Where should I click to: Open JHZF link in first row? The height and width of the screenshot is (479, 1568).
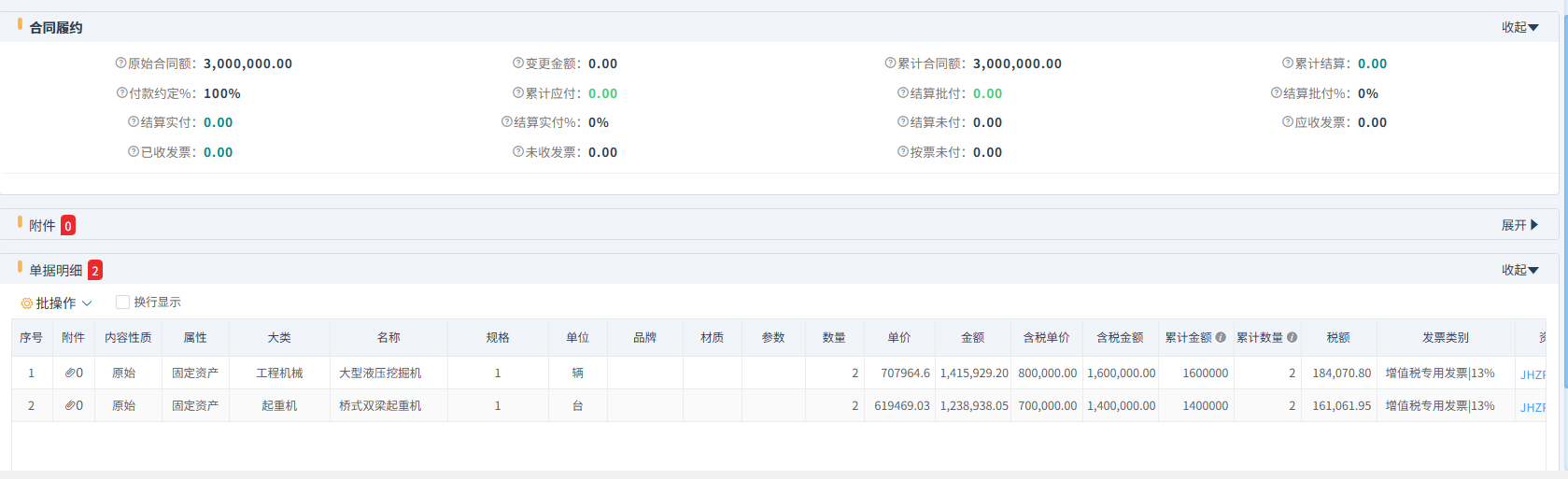1533,374
